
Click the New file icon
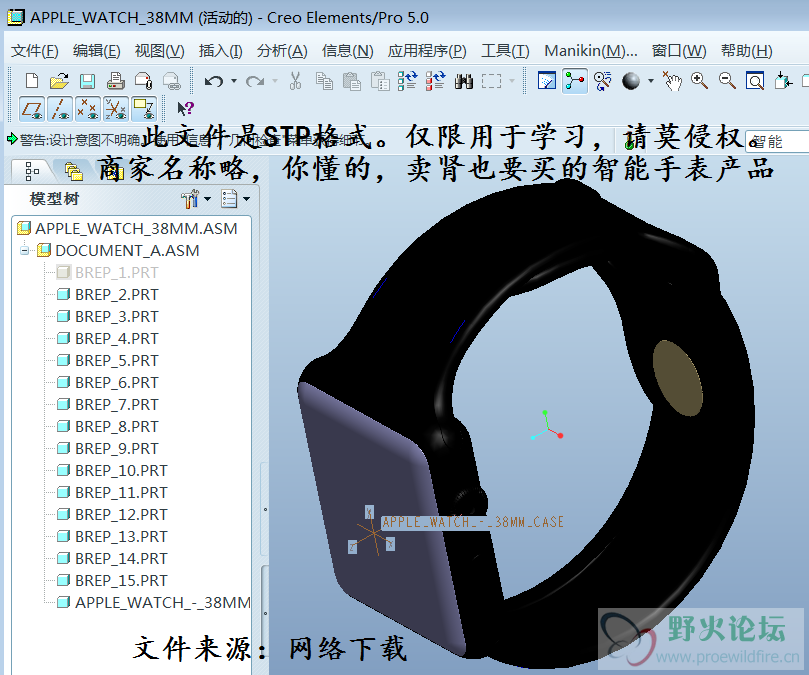[x=32, y=81]
